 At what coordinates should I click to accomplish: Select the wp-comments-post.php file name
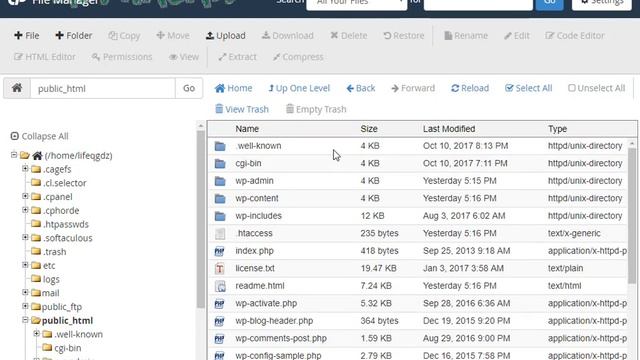tap(281, 338)
